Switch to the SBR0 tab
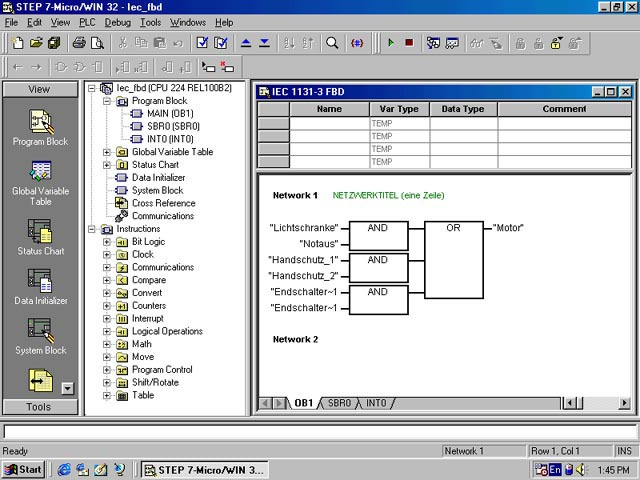 pyautogui.click(x=339, y=403)
